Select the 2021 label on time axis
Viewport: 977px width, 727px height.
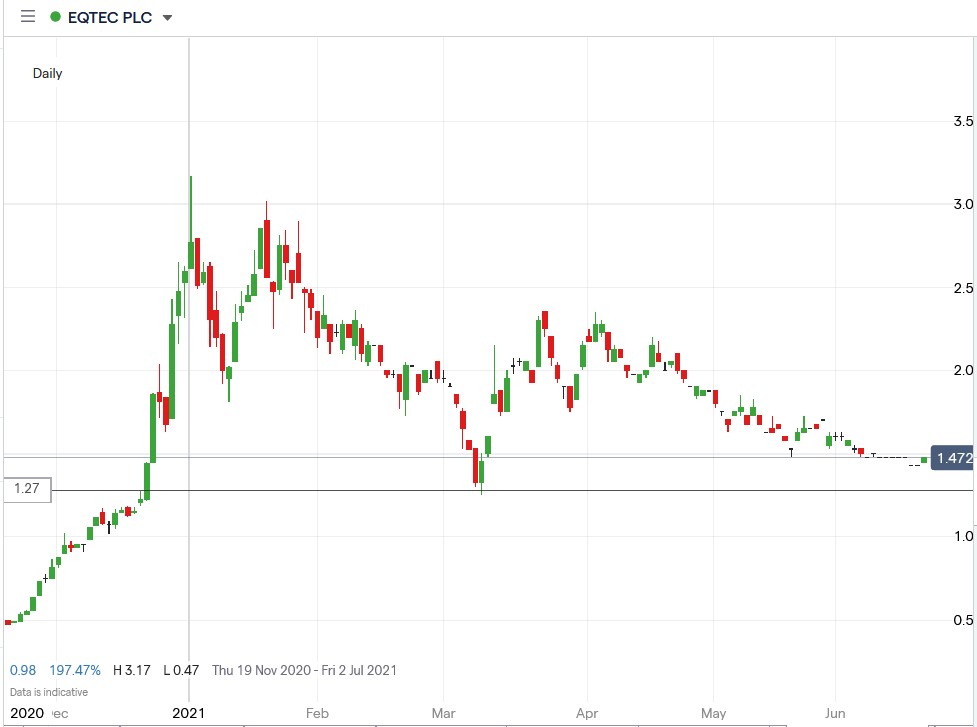pos(190,713)
